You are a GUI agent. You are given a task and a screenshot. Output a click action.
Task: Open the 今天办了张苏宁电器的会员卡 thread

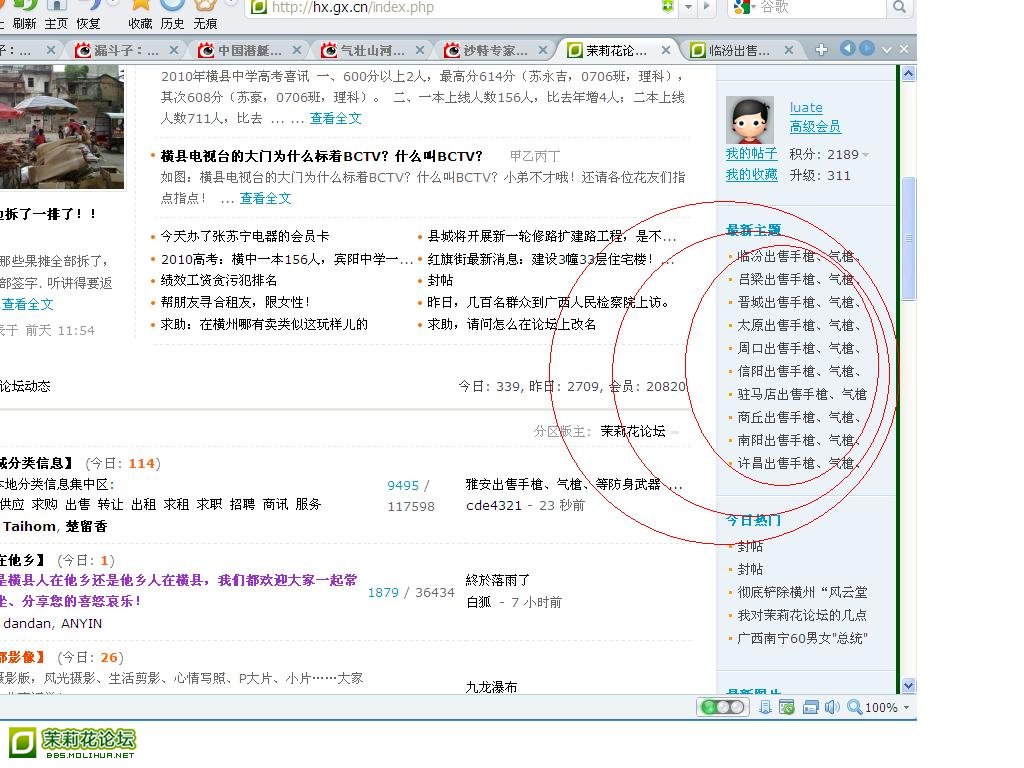pos(245,236)
